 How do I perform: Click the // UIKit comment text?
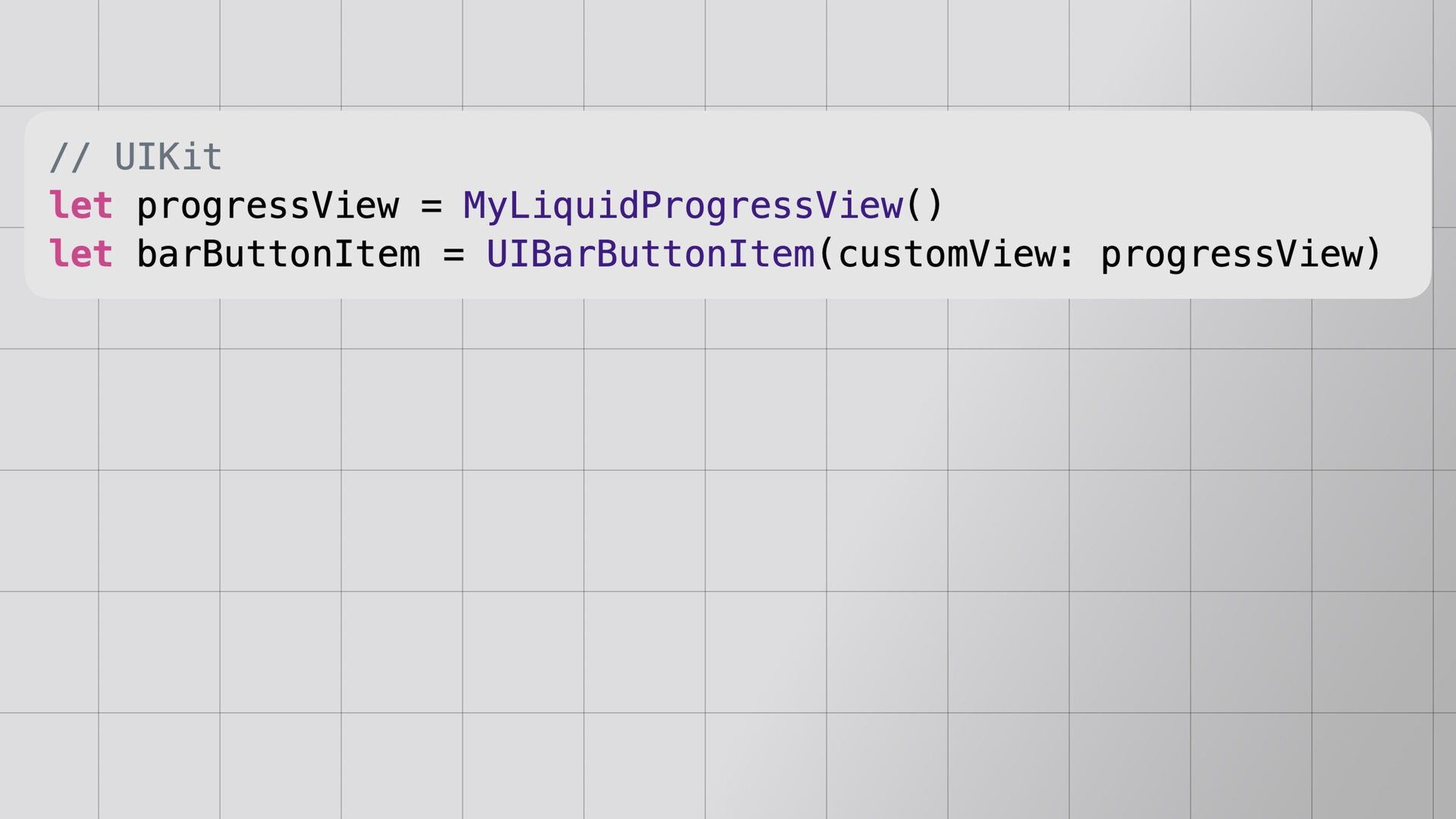pos(136,158)
